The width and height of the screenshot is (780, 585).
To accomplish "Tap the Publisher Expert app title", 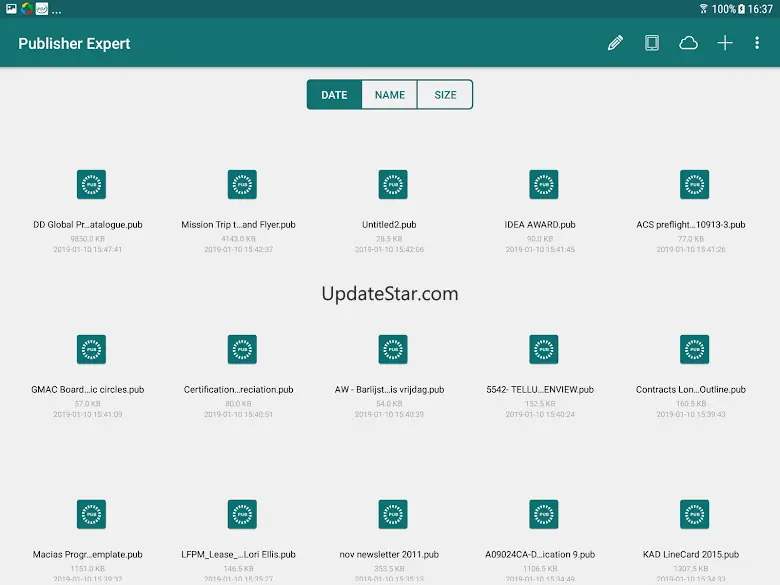I will pos(74,43).
